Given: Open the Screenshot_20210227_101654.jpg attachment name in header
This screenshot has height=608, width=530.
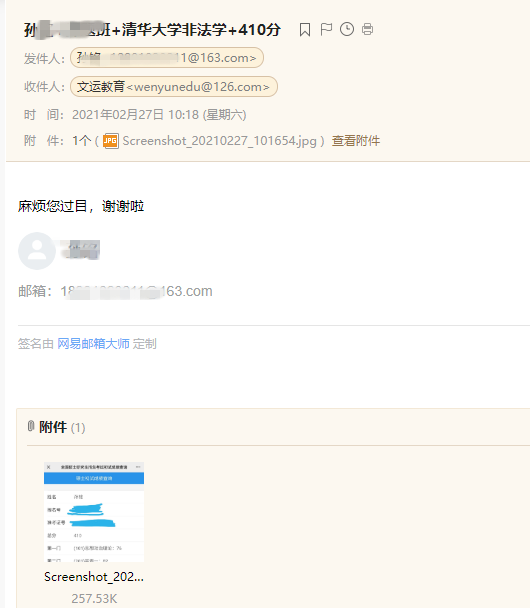Looking at the screenshot, I should click(219, 141).
